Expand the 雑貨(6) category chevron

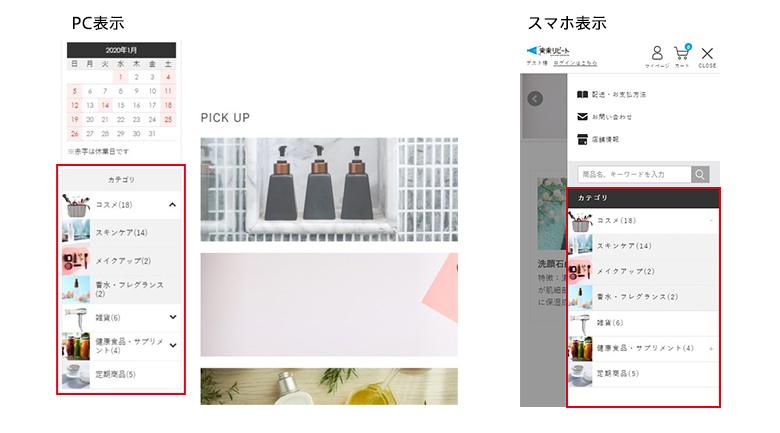pyautogui.click(x=173, y=317)
